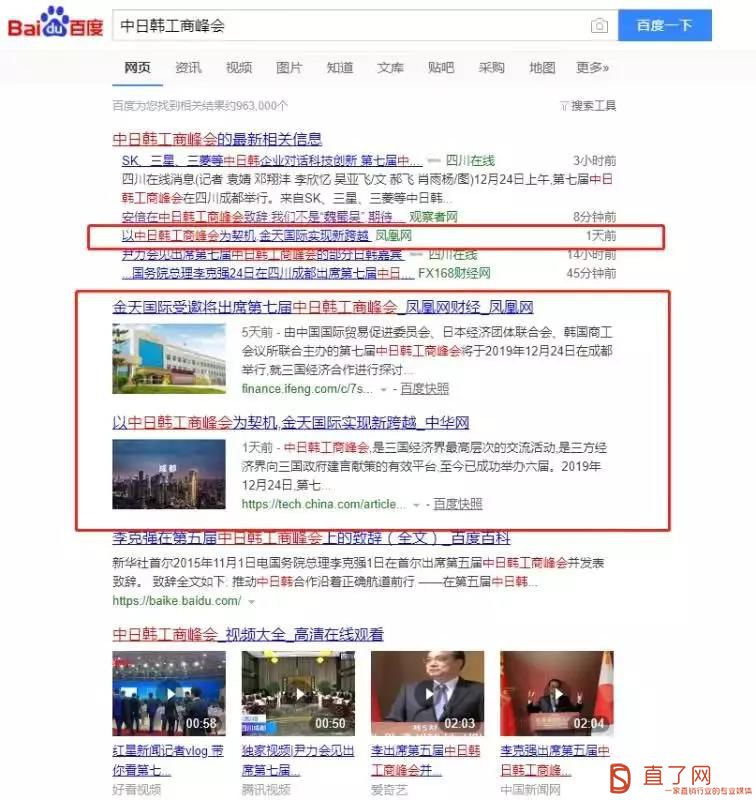
Task: Click the Chengdu skyline thumbnail
Action: pos(169,474)
